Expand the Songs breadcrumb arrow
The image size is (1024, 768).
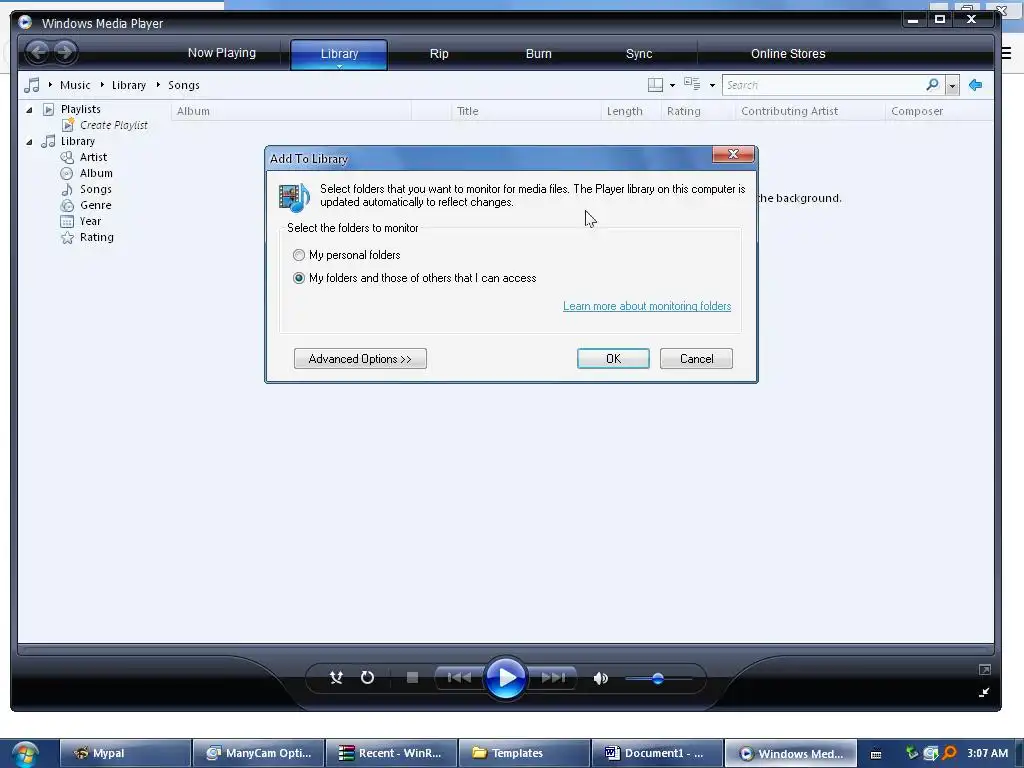click(158, 85)
